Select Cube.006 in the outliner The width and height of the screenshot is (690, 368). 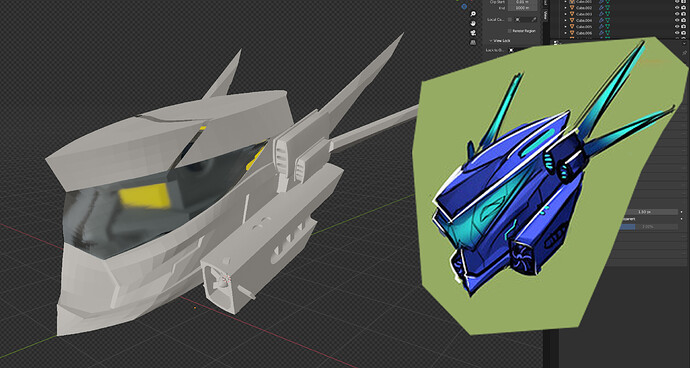(x=584, y=33)
